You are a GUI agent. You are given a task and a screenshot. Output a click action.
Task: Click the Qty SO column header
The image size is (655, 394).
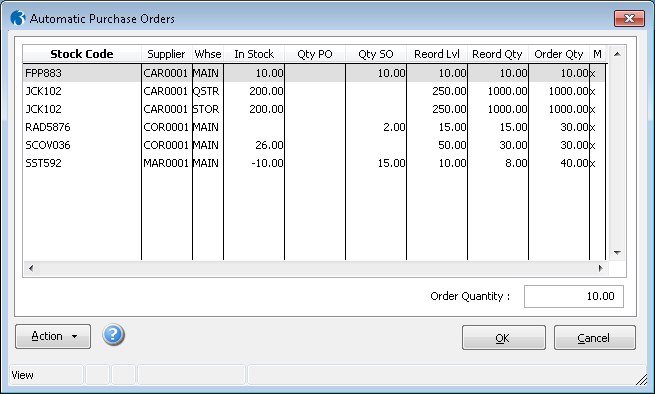376,54
